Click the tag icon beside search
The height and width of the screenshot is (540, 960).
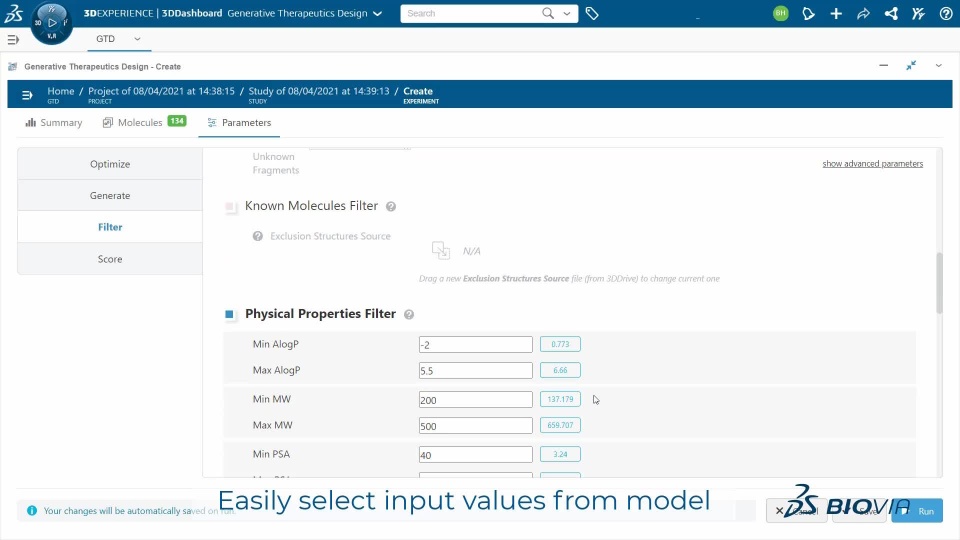pyautogui.click(x=592, y=14)
